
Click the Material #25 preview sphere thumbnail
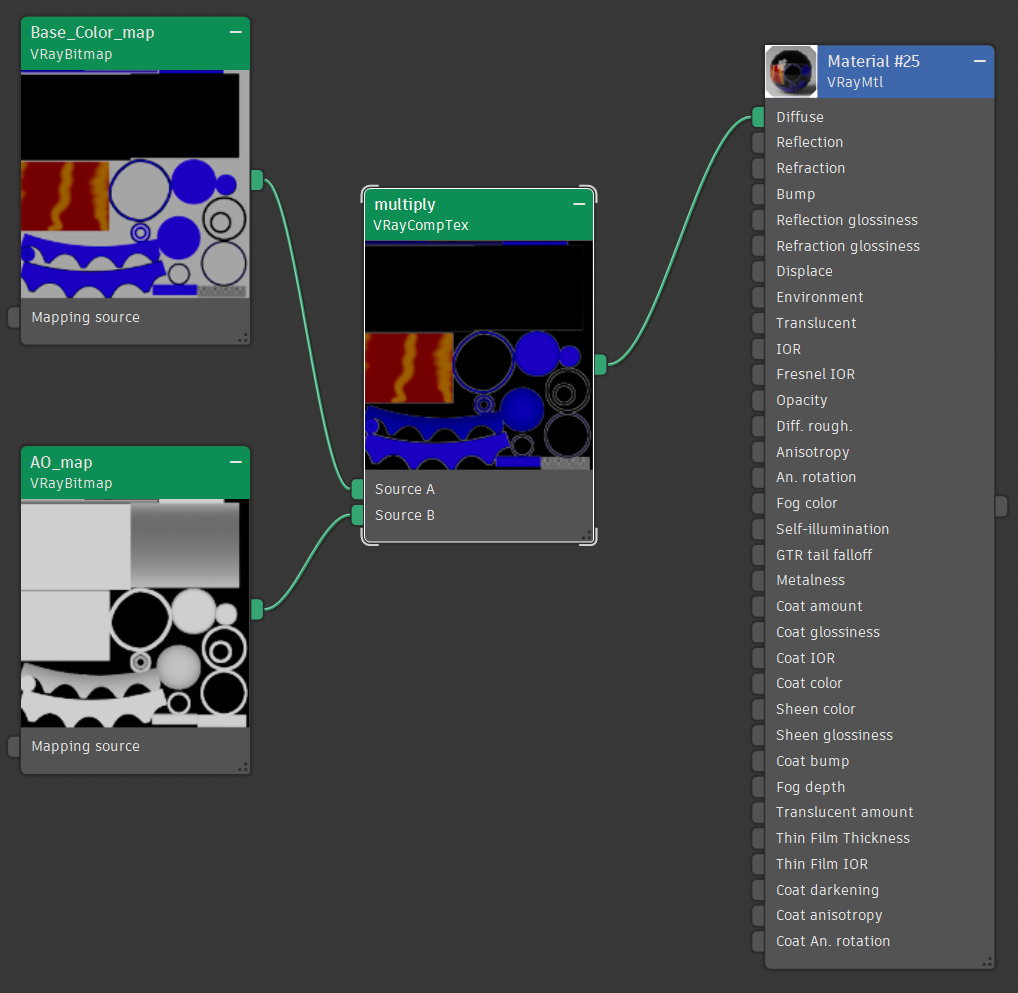coord(791,72)
